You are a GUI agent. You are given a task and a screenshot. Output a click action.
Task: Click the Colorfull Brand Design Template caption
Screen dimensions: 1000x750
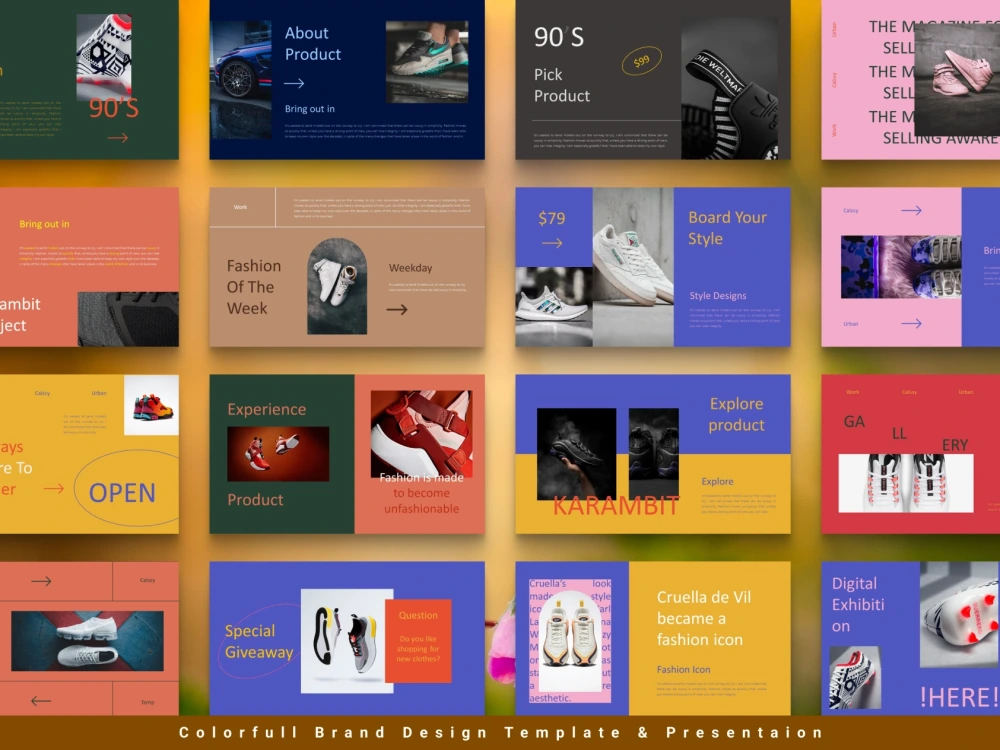coord(501,732)
